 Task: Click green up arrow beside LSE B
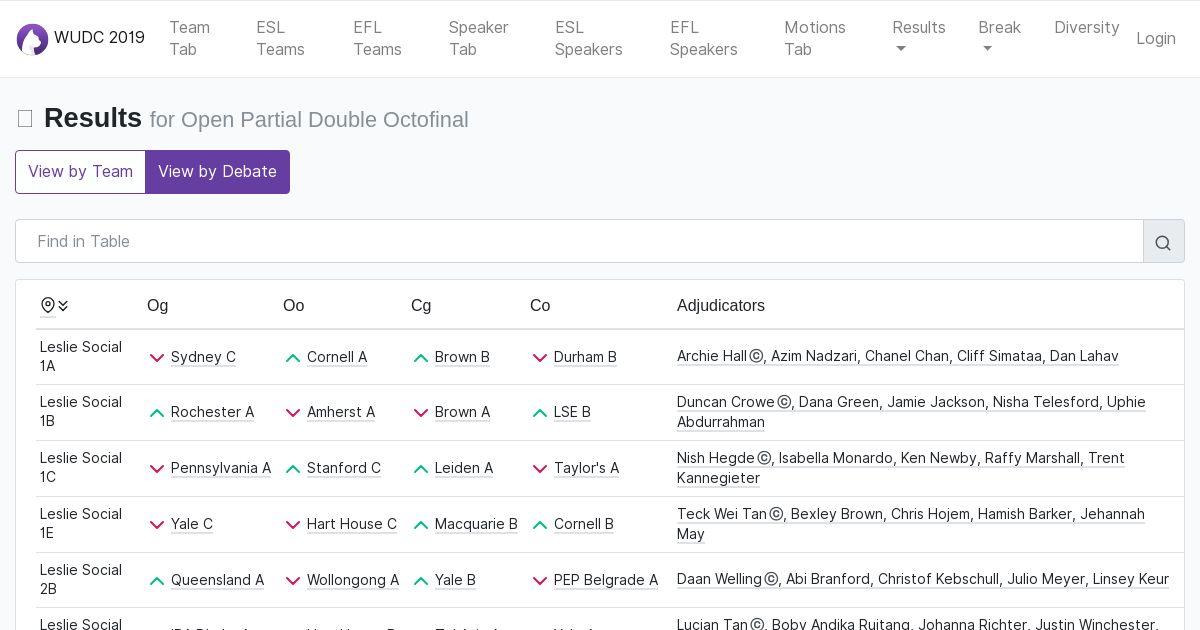(540, 413)
